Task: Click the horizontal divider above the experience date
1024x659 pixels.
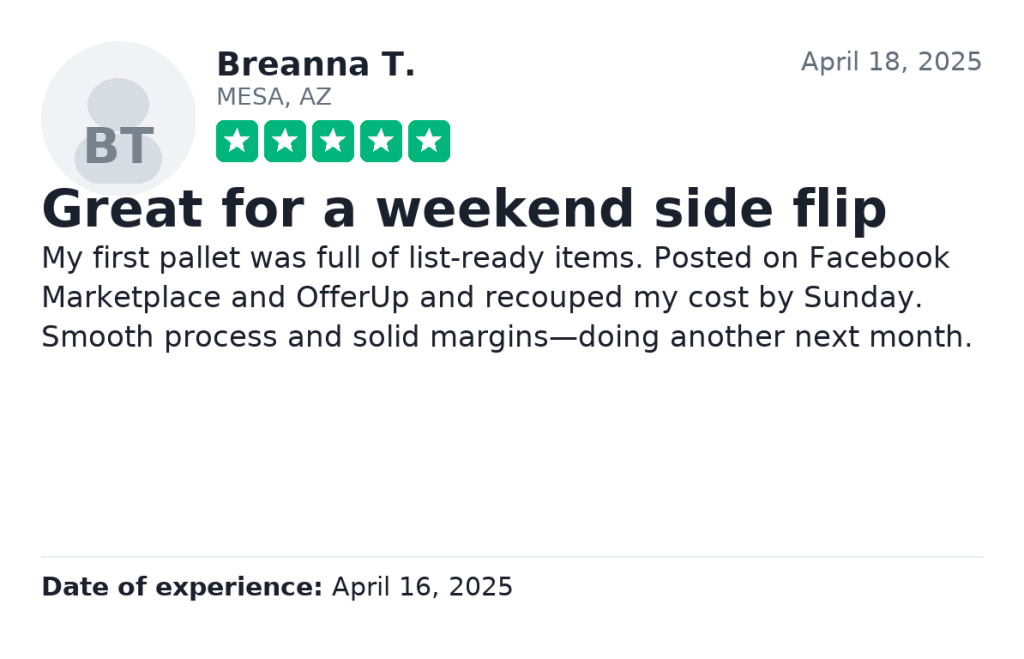Action: (512, 557)
